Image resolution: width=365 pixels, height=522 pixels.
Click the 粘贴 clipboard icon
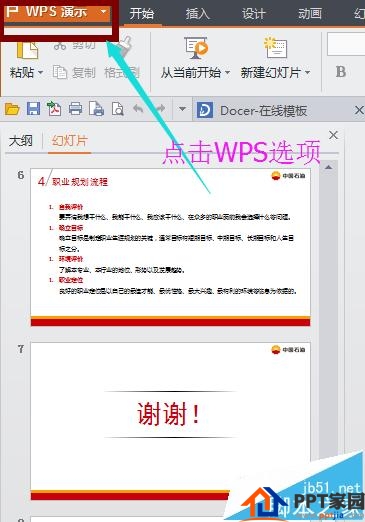click(x=27, y=50)
